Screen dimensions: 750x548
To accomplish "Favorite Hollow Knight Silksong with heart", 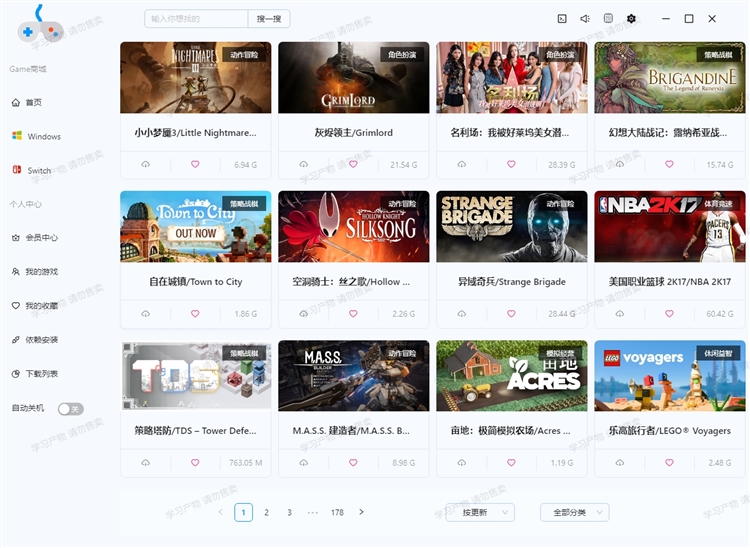I will (x=353, y=314).
